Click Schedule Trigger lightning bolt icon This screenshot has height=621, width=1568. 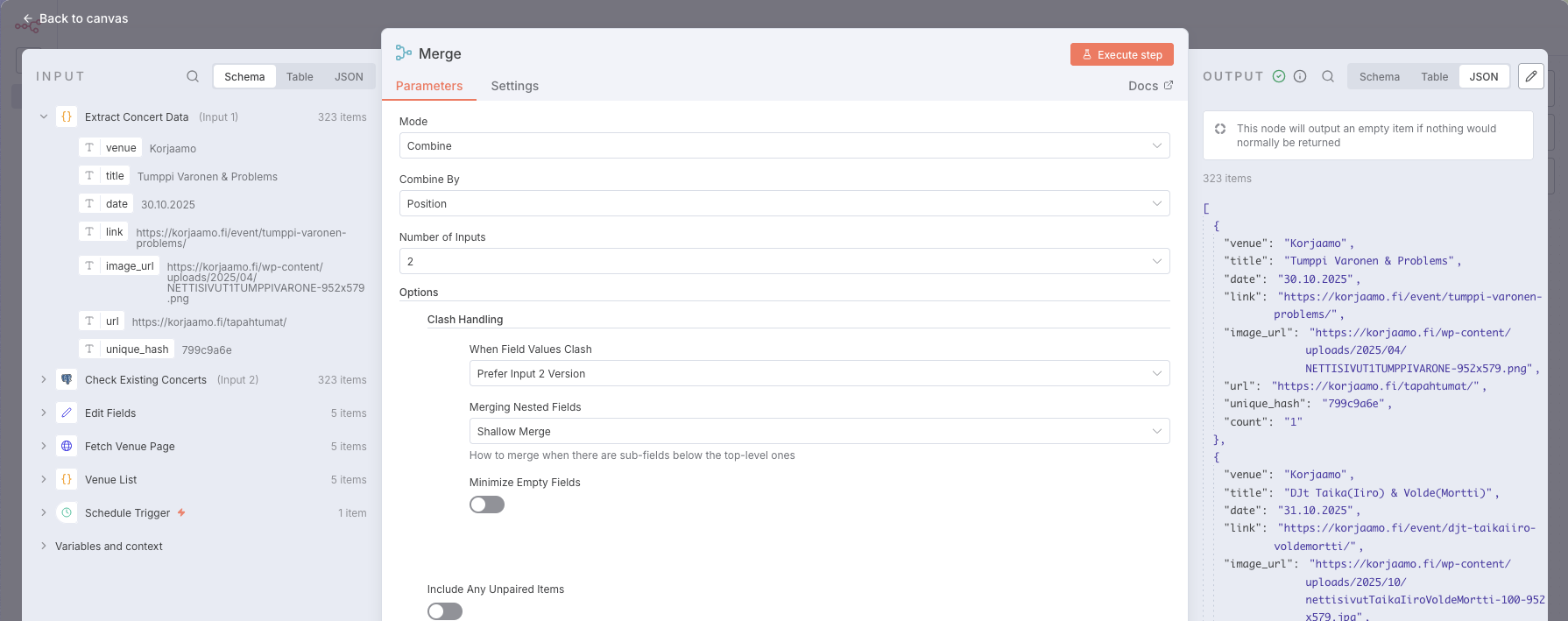(x=181, y=512)
